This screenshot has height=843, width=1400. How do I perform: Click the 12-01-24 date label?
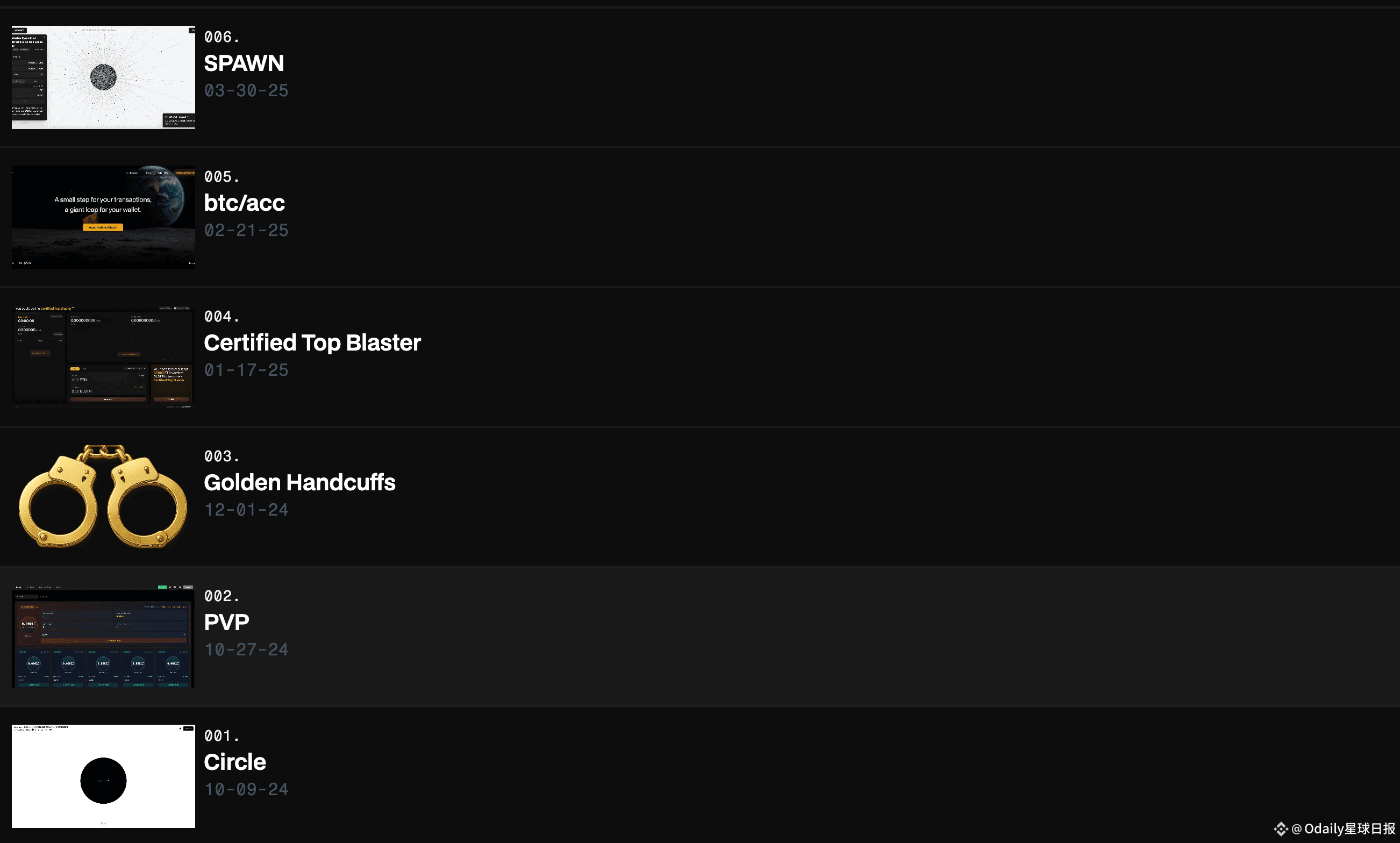[x=246, y=510]
